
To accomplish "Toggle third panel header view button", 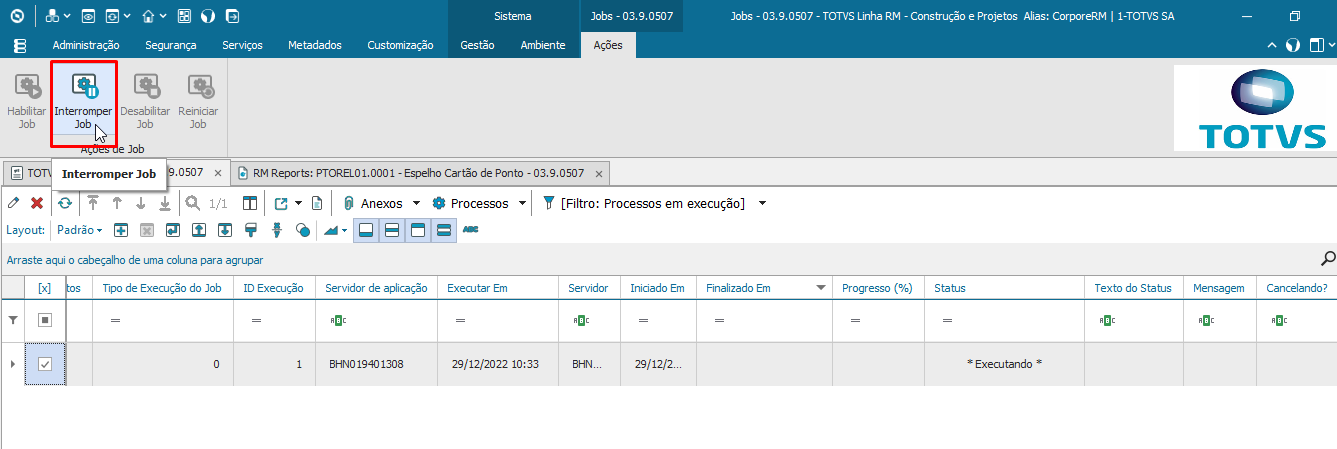I will (x=418, y=230).
